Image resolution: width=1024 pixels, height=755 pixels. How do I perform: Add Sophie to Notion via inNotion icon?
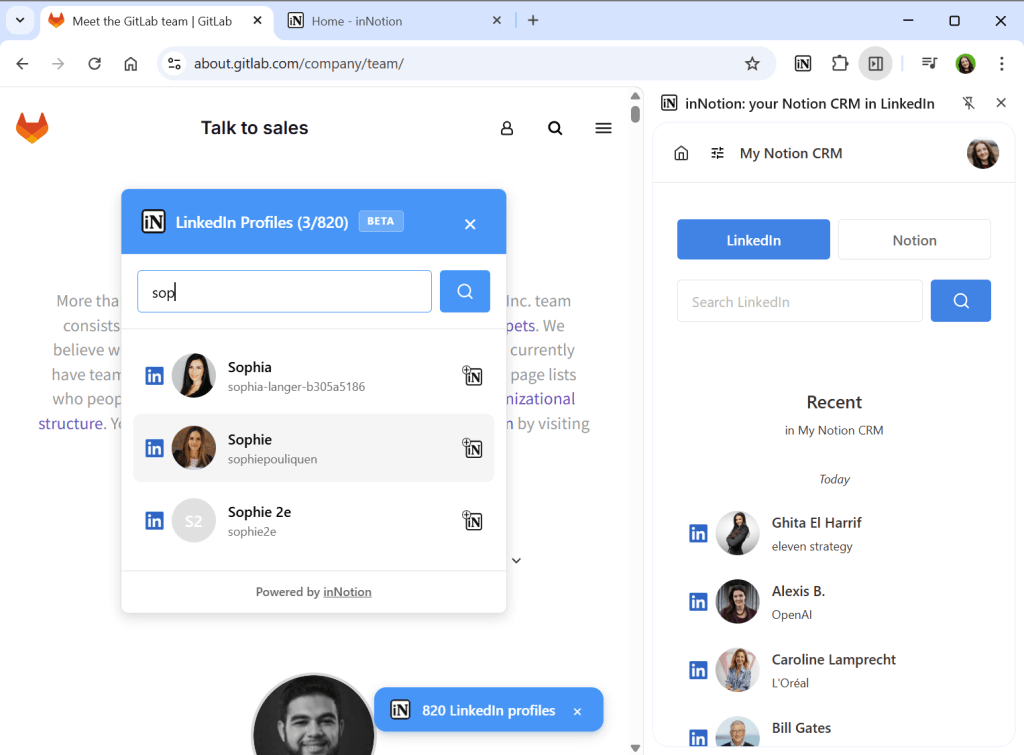472,448
